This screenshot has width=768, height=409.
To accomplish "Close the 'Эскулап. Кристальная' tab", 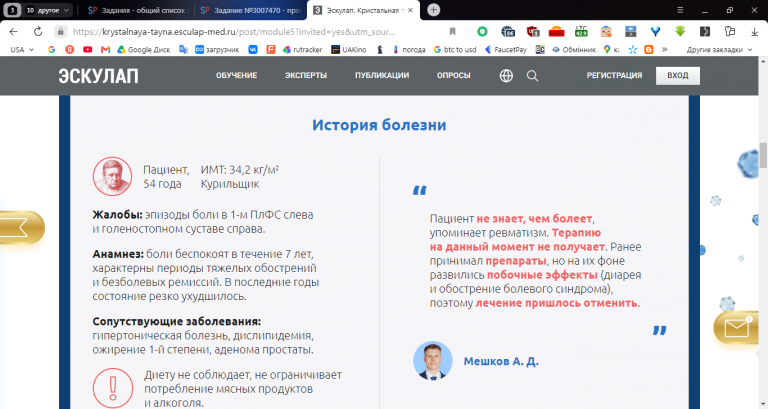I will 410,10.
